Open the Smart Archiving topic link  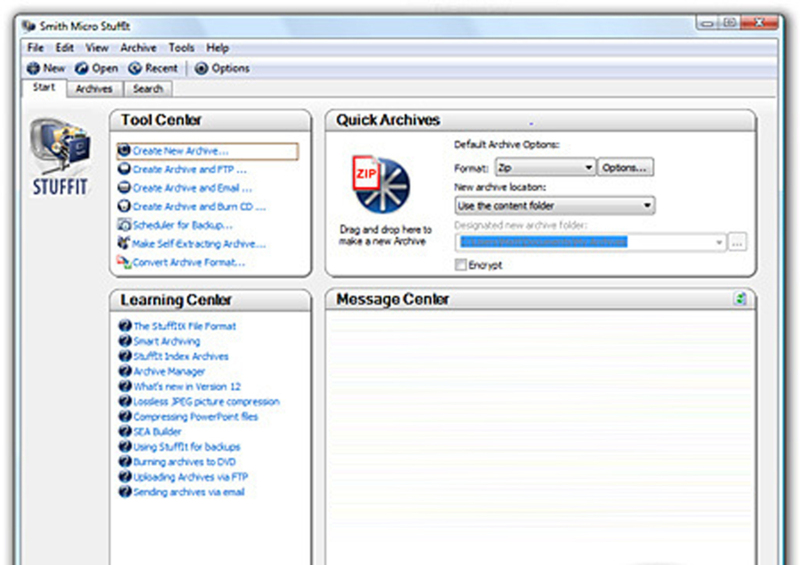point(167,341)
